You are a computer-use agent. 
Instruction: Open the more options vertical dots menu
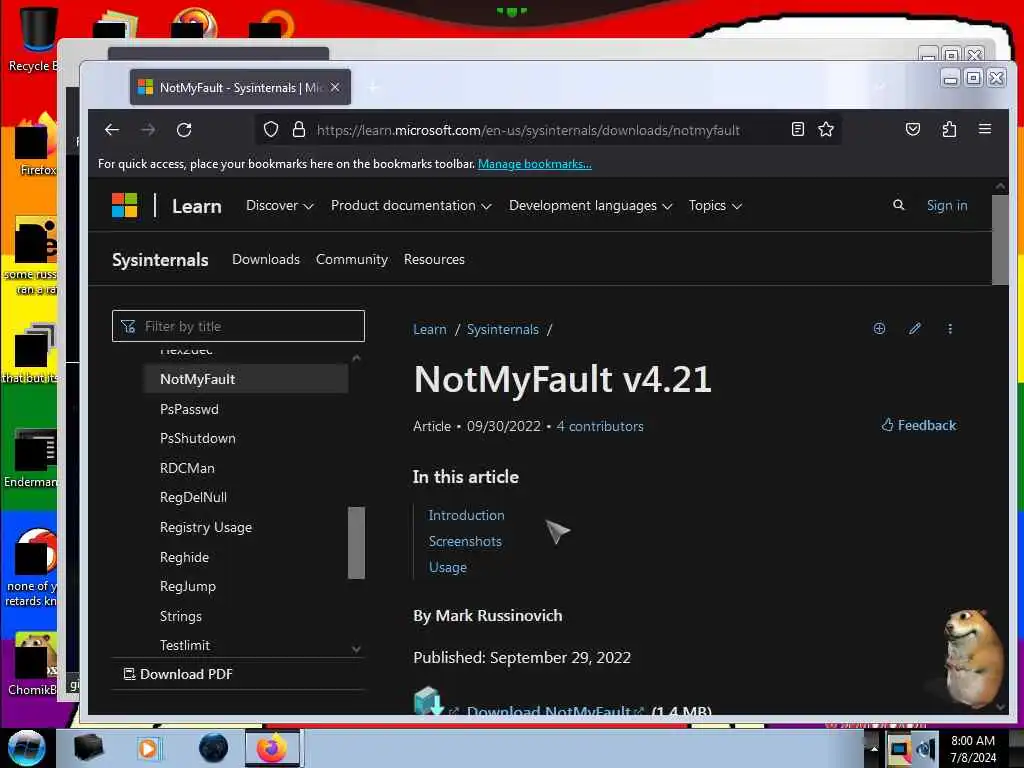950,328
